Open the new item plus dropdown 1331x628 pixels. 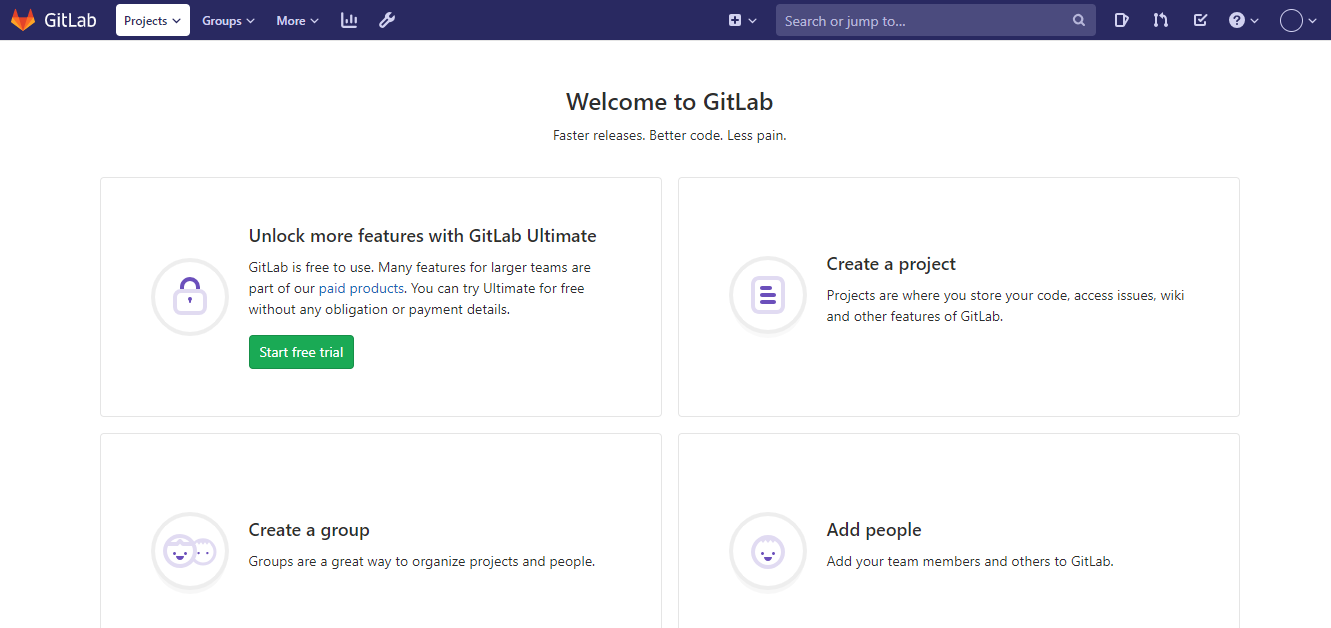(x=742, y=20)
